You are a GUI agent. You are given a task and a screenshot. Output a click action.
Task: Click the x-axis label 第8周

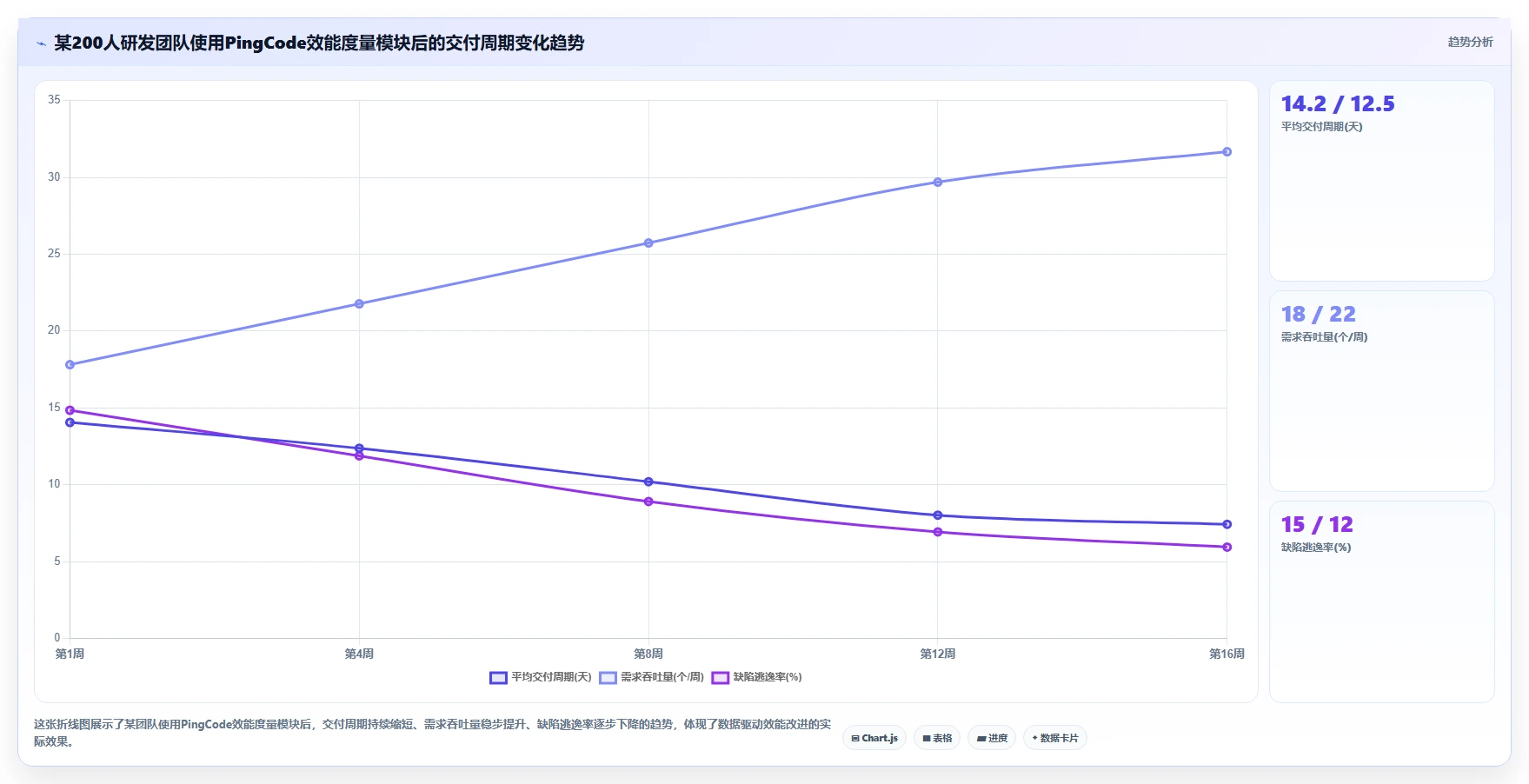(x=648, y=654)
